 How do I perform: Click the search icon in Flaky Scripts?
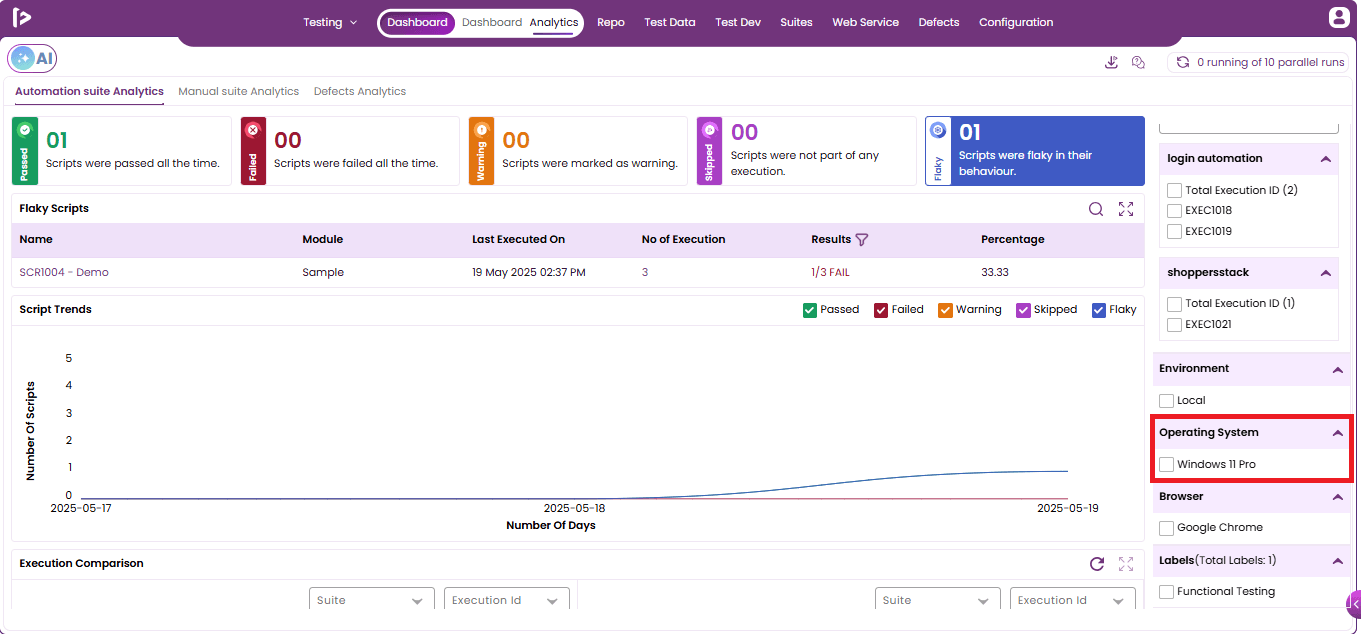[x=1096, y=209]
